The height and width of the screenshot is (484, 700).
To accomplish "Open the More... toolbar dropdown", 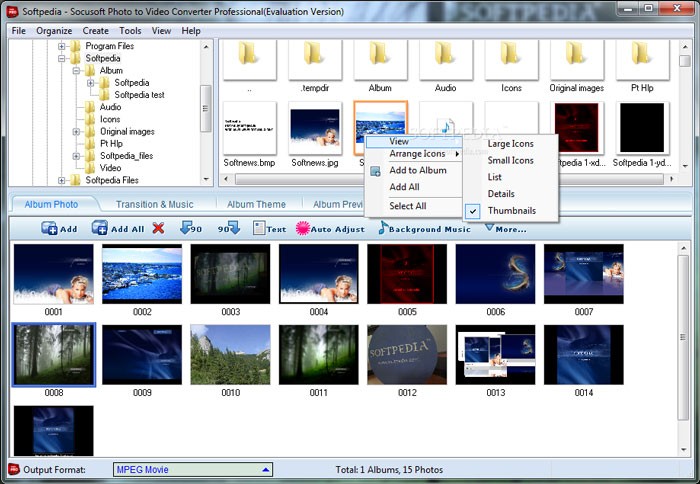I will click(x=506, y=229).
